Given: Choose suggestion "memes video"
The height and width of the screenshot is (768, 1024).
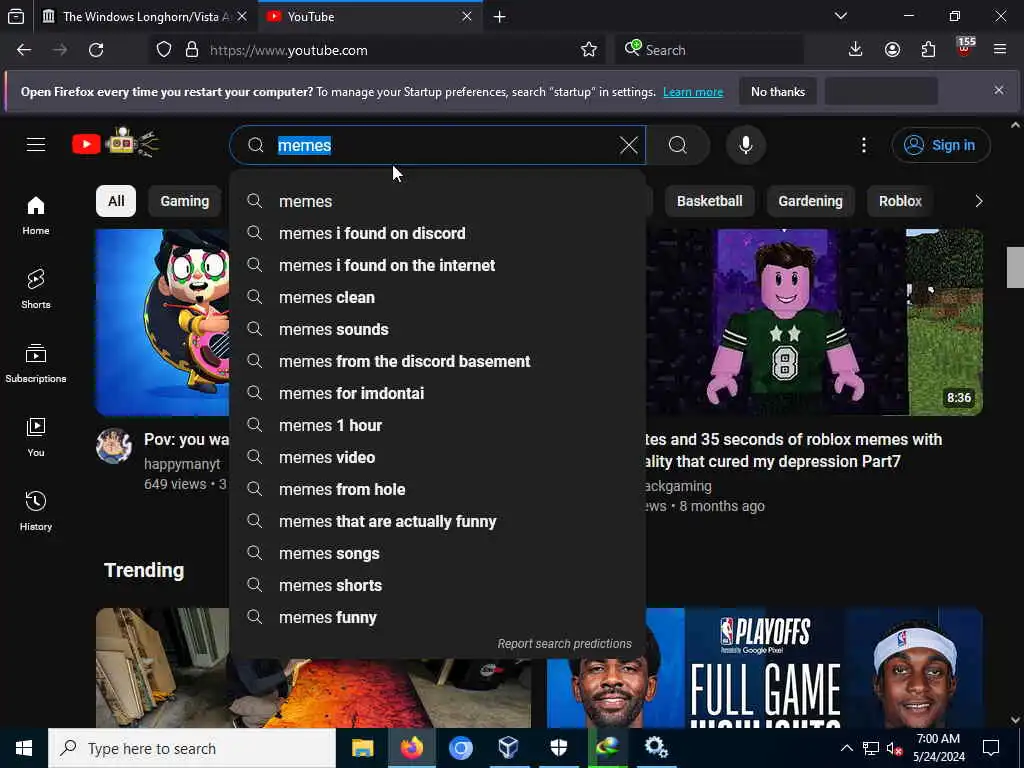Looking at the screenshot, I should click(x=438, y=457).
